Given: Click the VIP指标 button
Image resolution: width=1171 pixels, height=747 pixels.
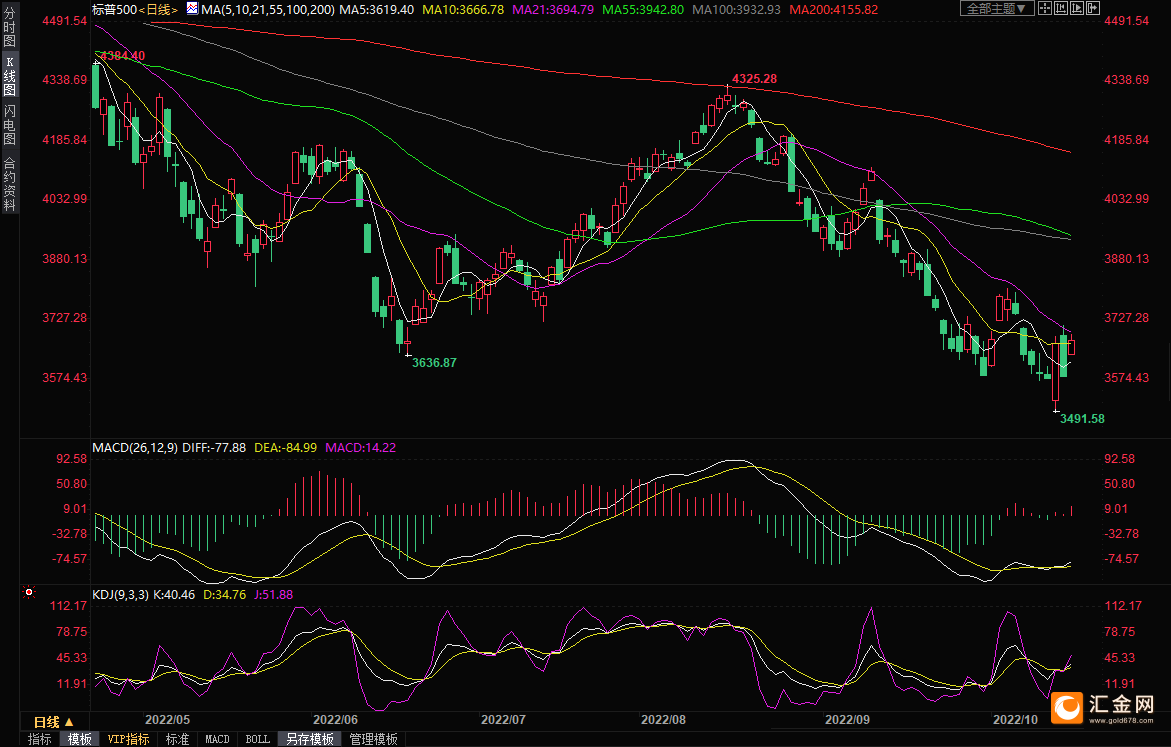Looking at the screenshot, I should point(128,739).
